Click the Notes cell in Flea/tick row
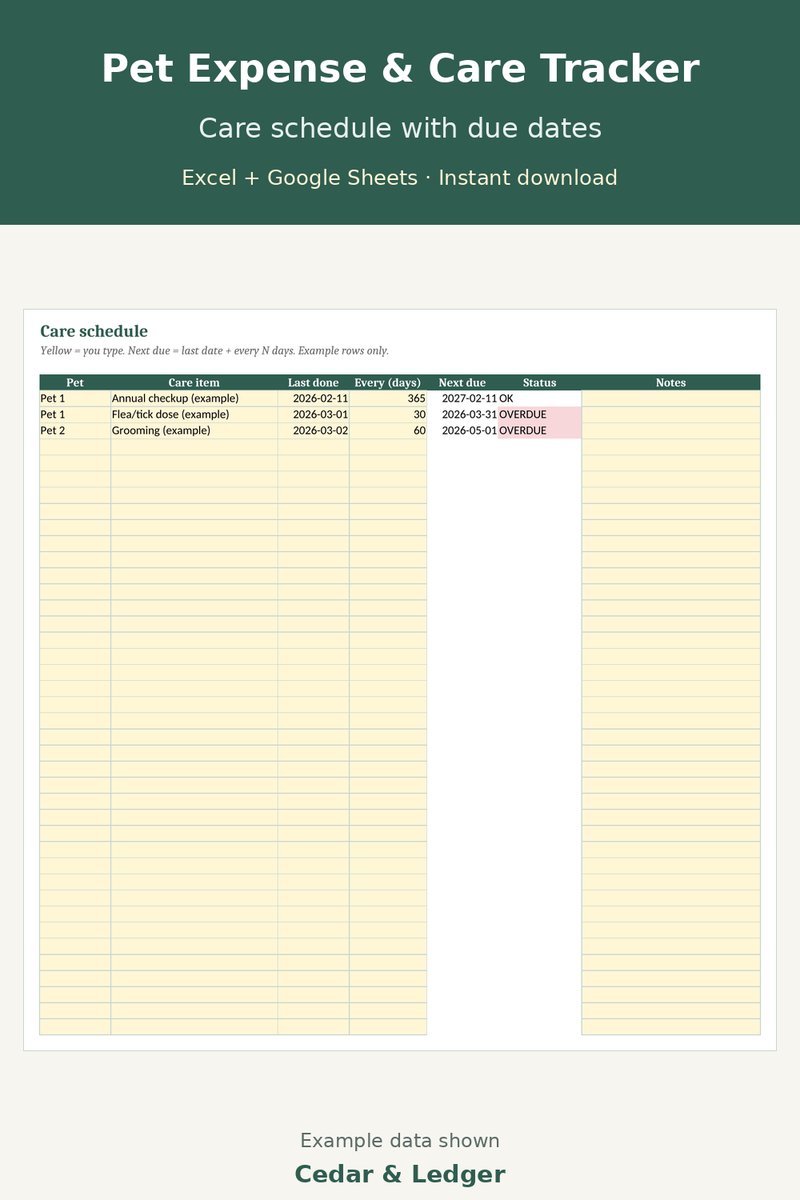This screenshot has height=1200, width=800. pyautogui.click(x=671, y=414)
